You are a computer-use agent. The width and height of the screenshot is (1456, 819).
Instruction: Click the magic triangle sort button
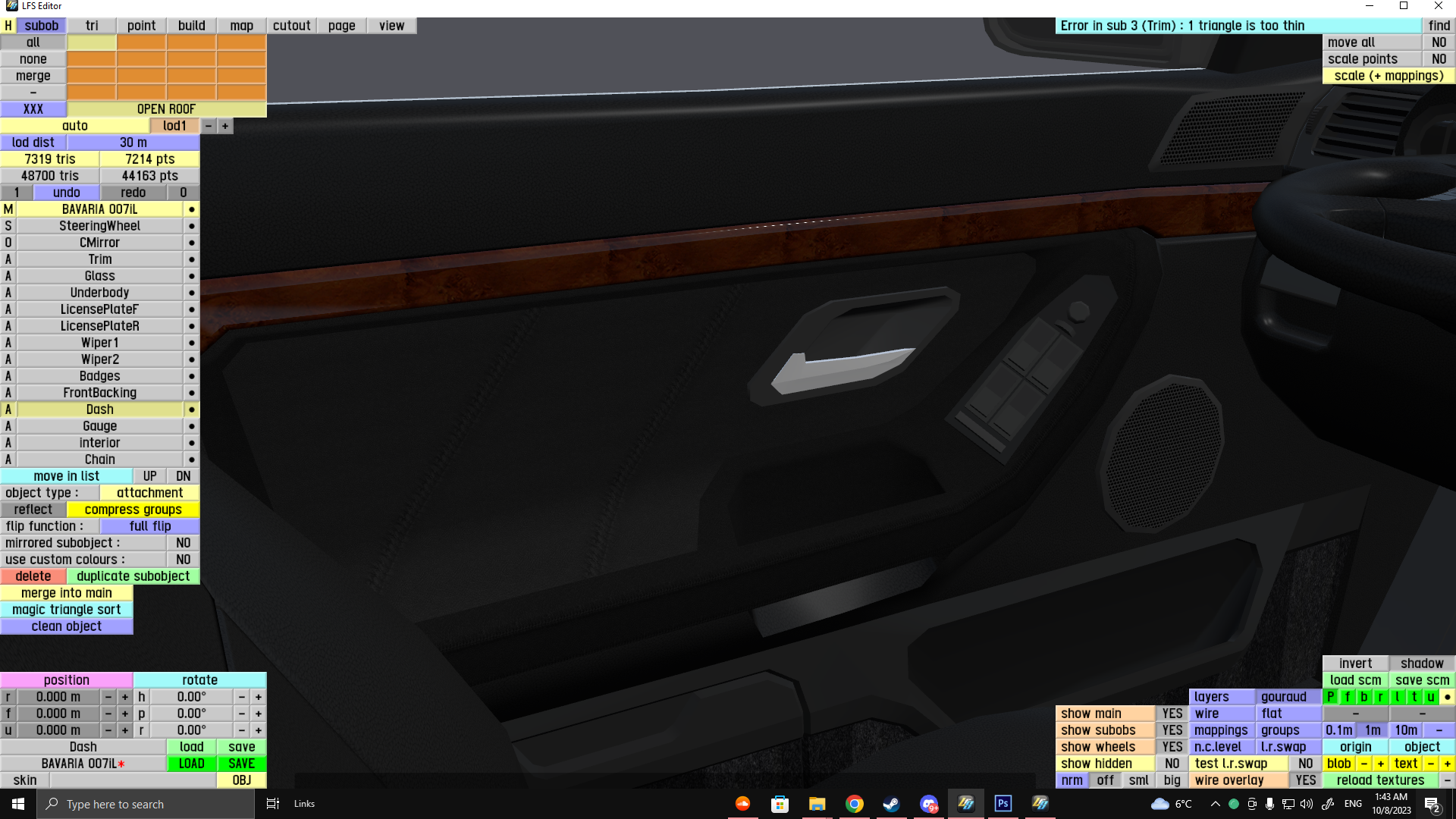[x=67, y=610]
